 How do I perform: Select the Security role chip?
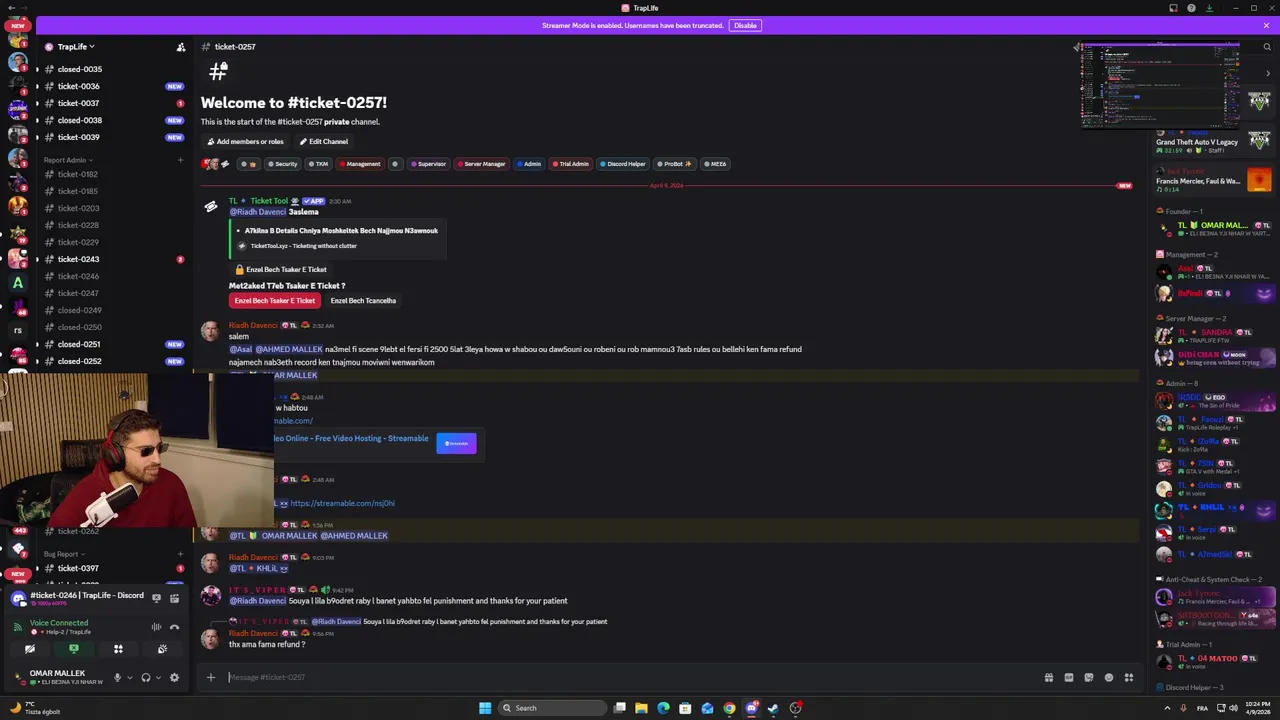click(x=283, y=164)
